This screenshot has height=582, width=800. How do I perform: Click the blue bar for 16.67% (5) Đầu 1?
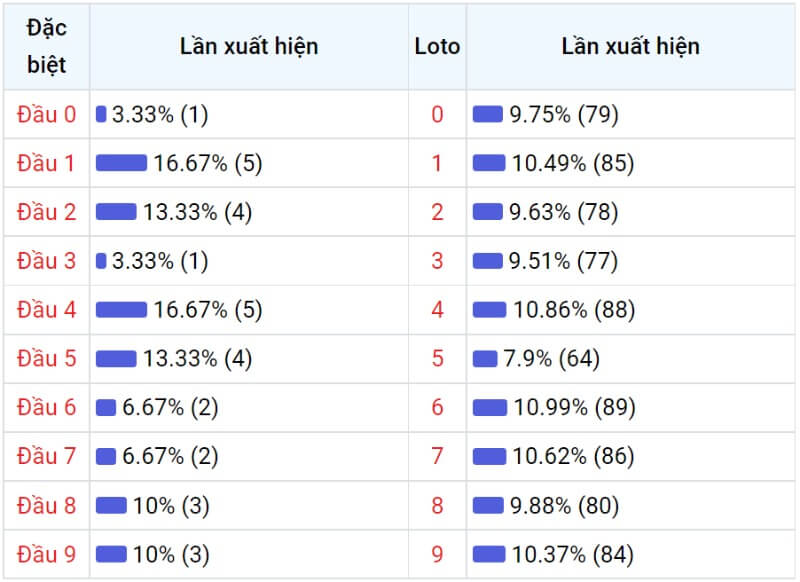[121, 163]
